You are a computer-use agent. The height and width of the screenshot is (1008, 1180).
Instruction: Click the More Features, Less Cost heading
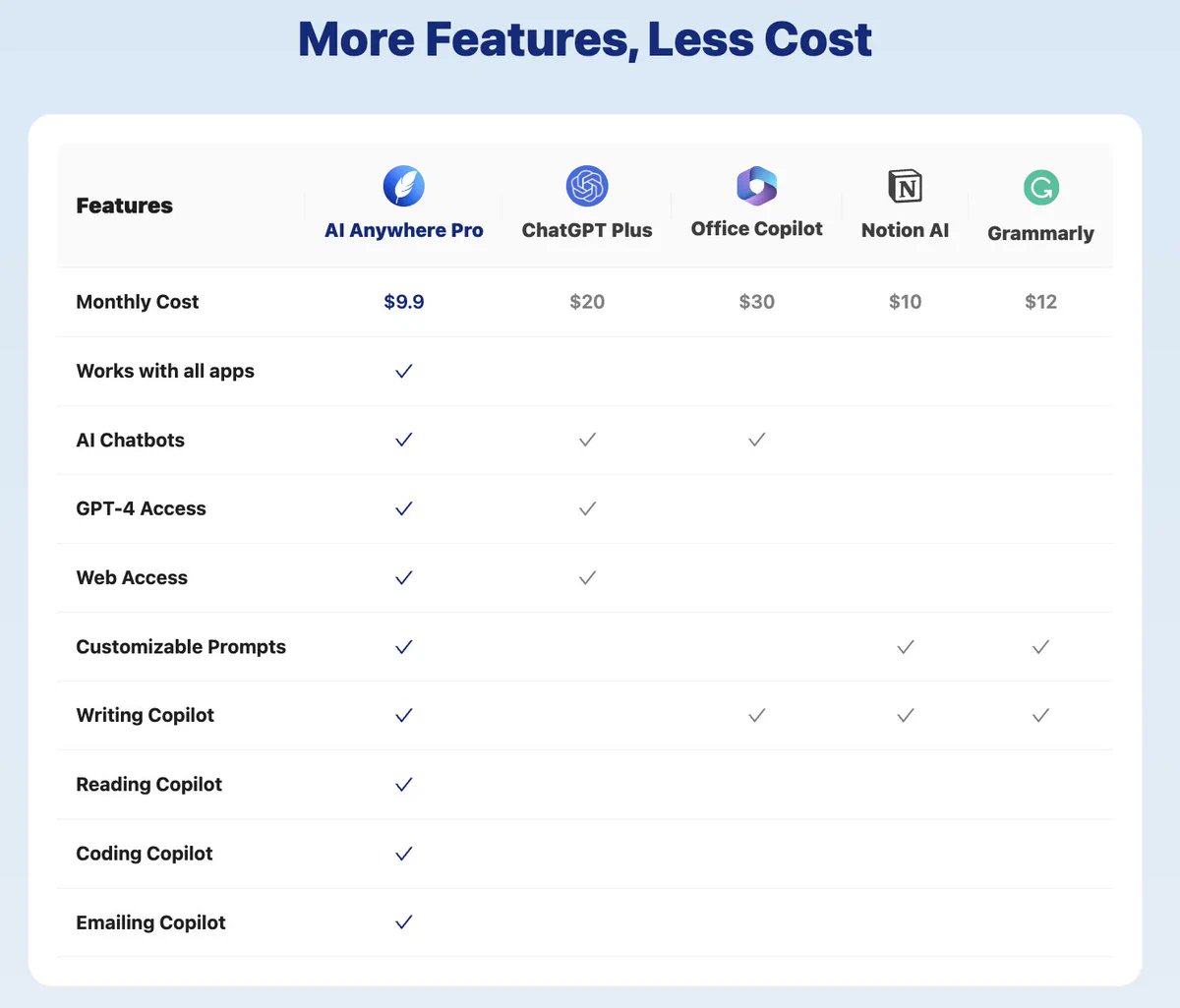click(x=585, y=39)
